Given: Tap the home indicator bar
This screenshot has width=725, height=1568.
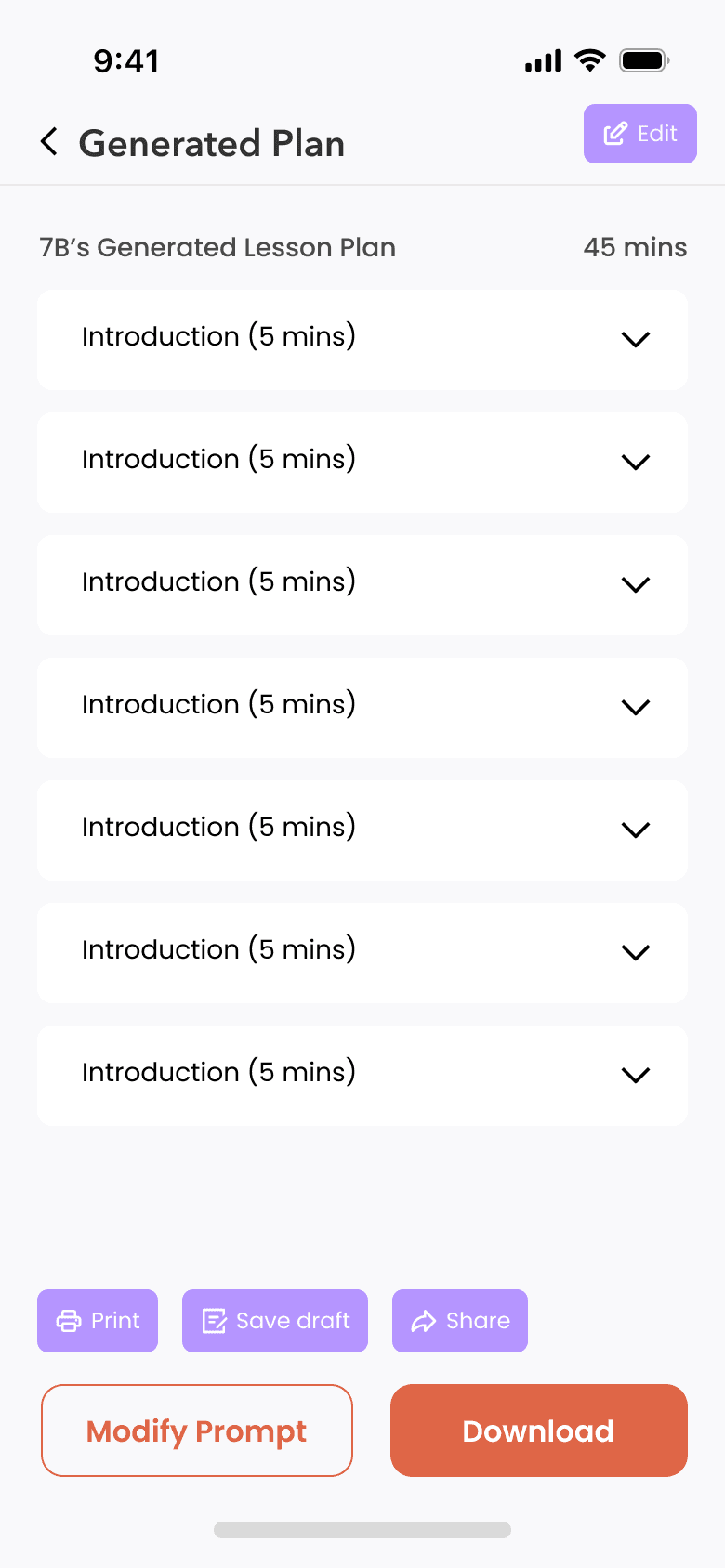Looking at the screenshot, I should (x=362, y=1530).
